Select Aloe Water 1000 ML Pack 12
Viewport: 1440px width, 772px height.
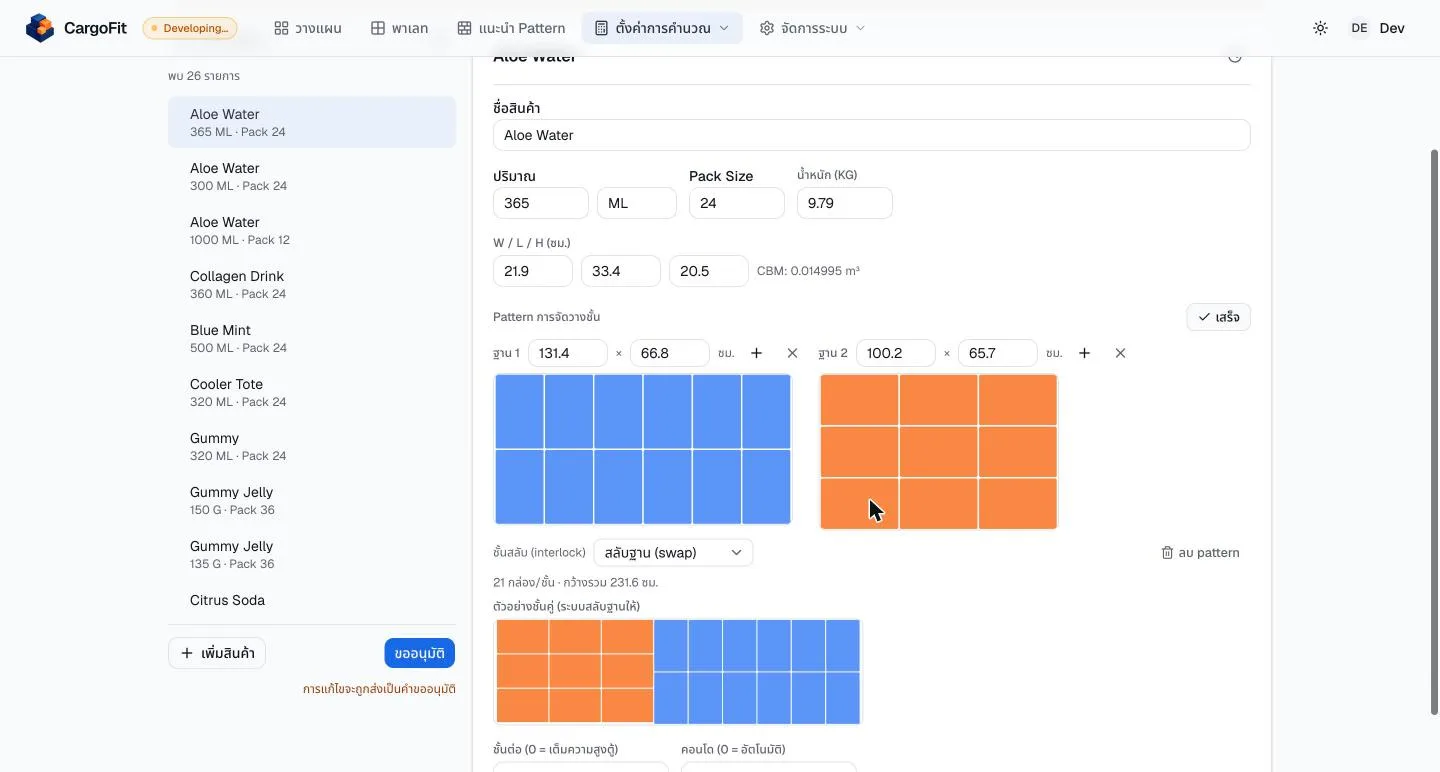[x=312, y=230]
